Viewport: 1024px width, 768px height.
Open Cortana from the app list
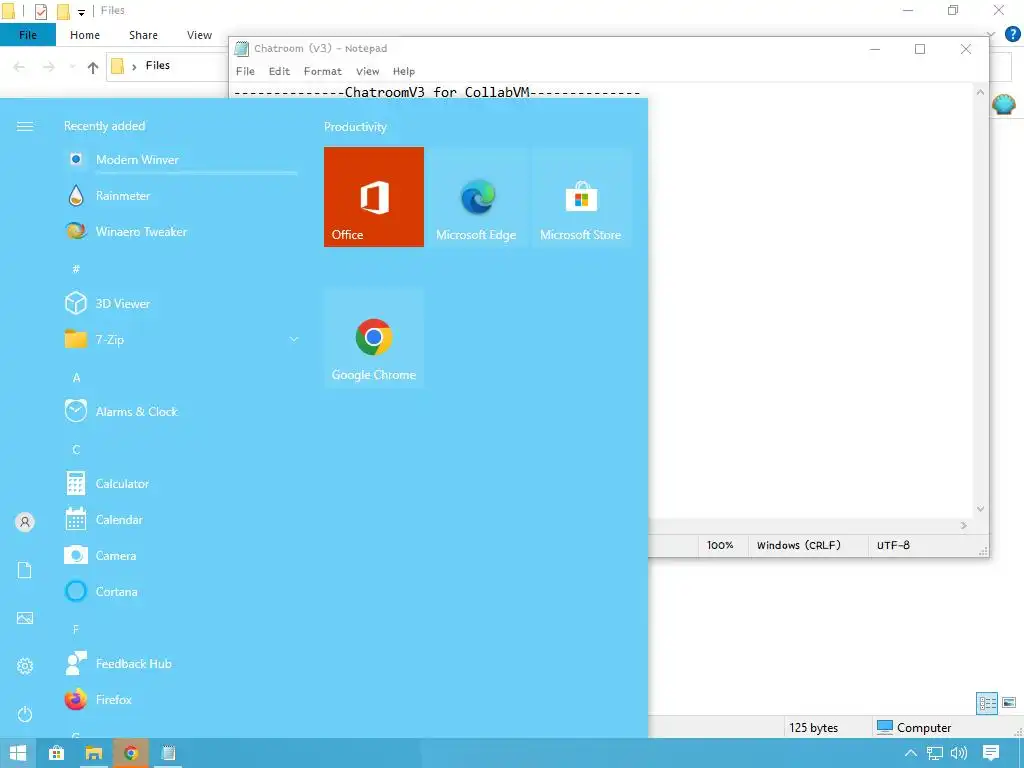[181, 591]
